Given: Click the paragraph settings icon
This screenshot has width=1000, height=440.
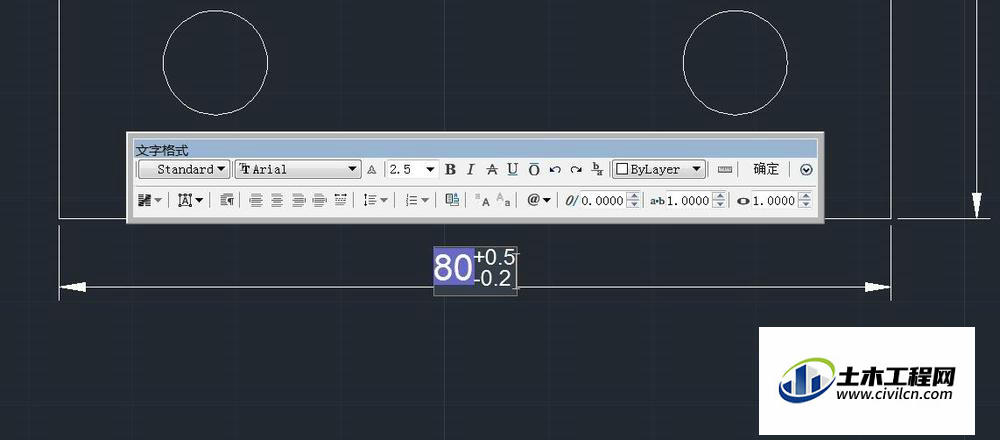Looking at the screenshot, I should point(227,200).
